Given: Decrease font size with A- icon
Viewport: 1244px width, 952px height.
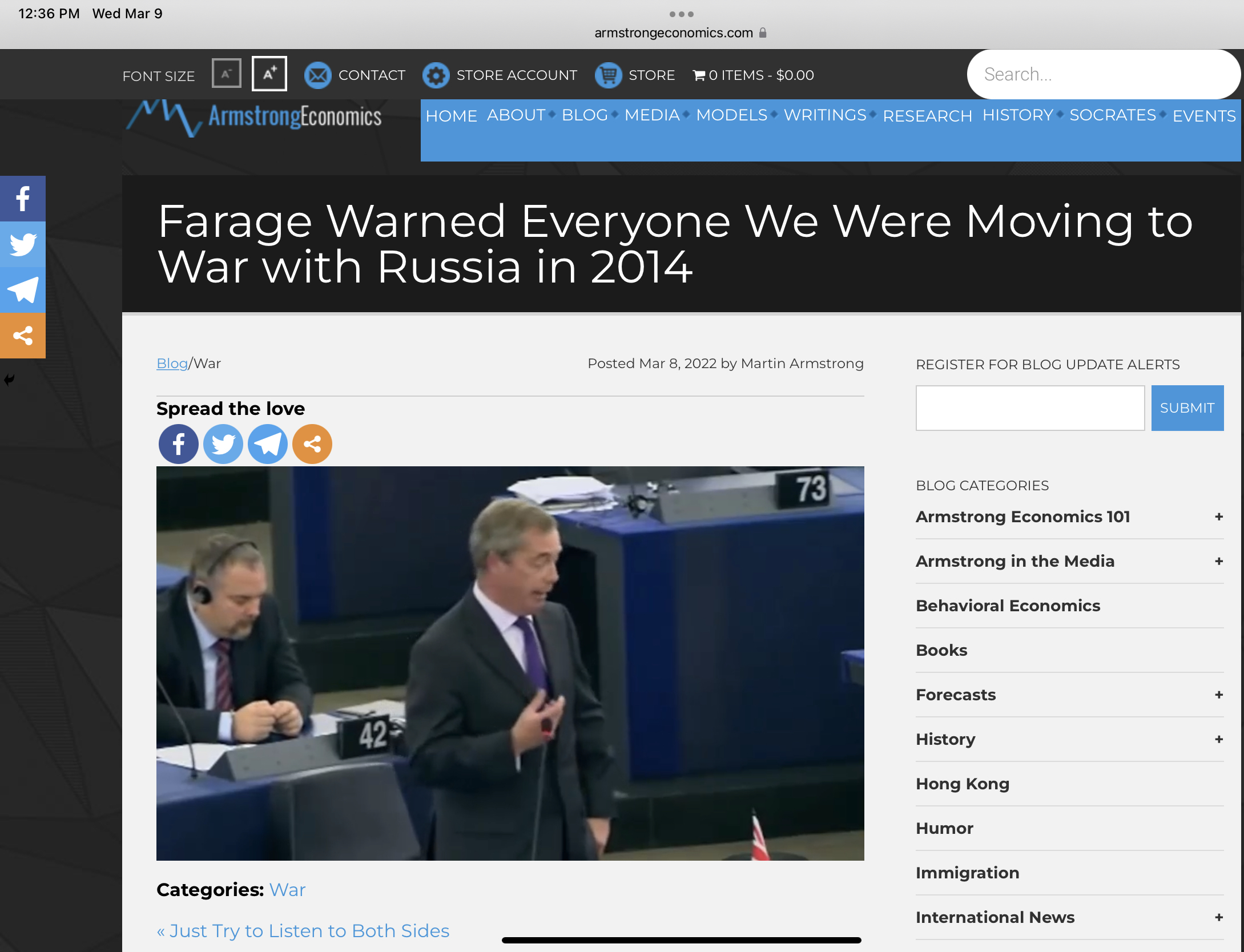Looking at the screenshot, I should pyautogui.click(x=227, y=74).
